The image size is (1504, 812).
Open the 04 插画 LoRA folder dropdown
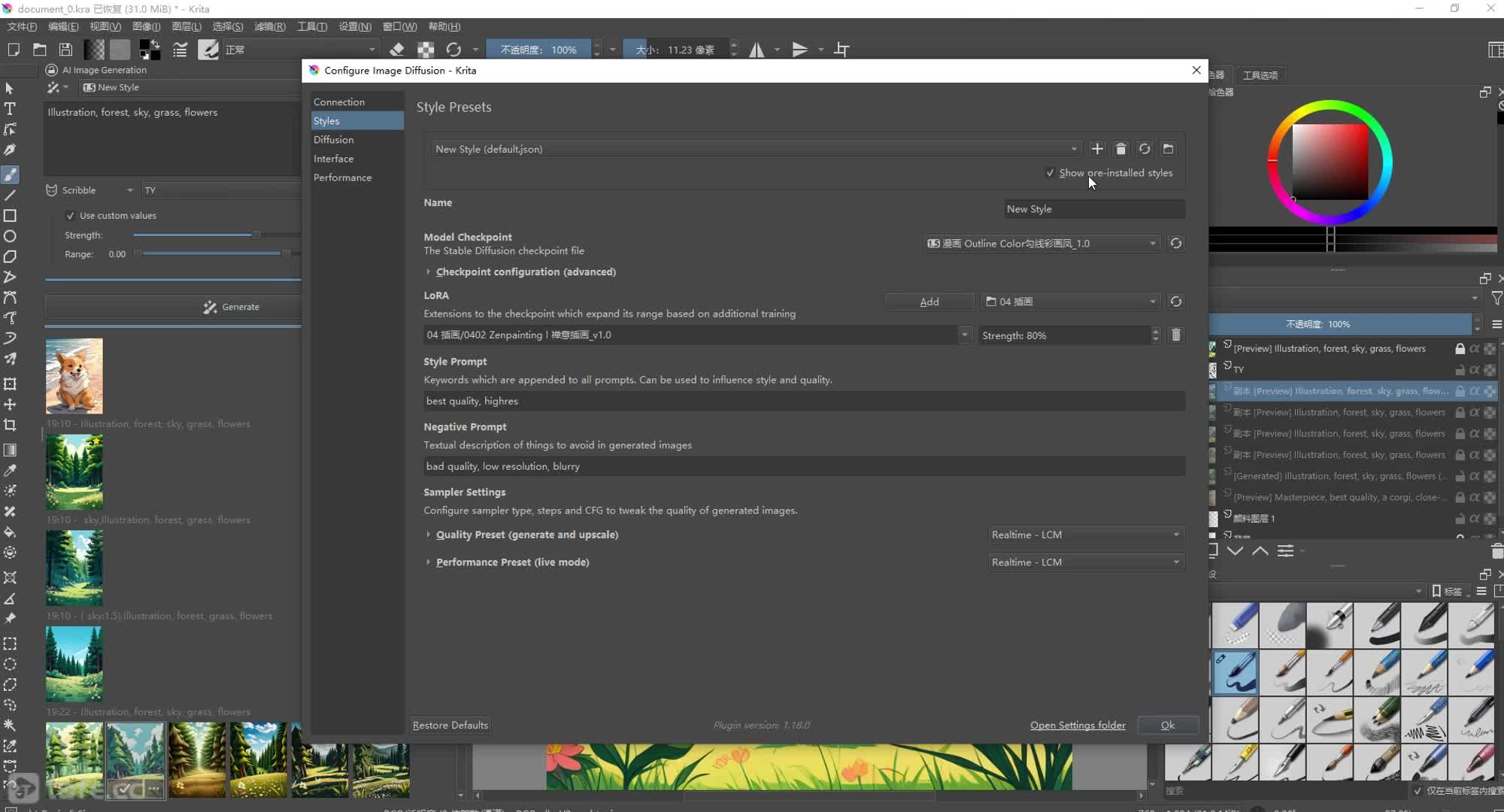pos(1071,301)
